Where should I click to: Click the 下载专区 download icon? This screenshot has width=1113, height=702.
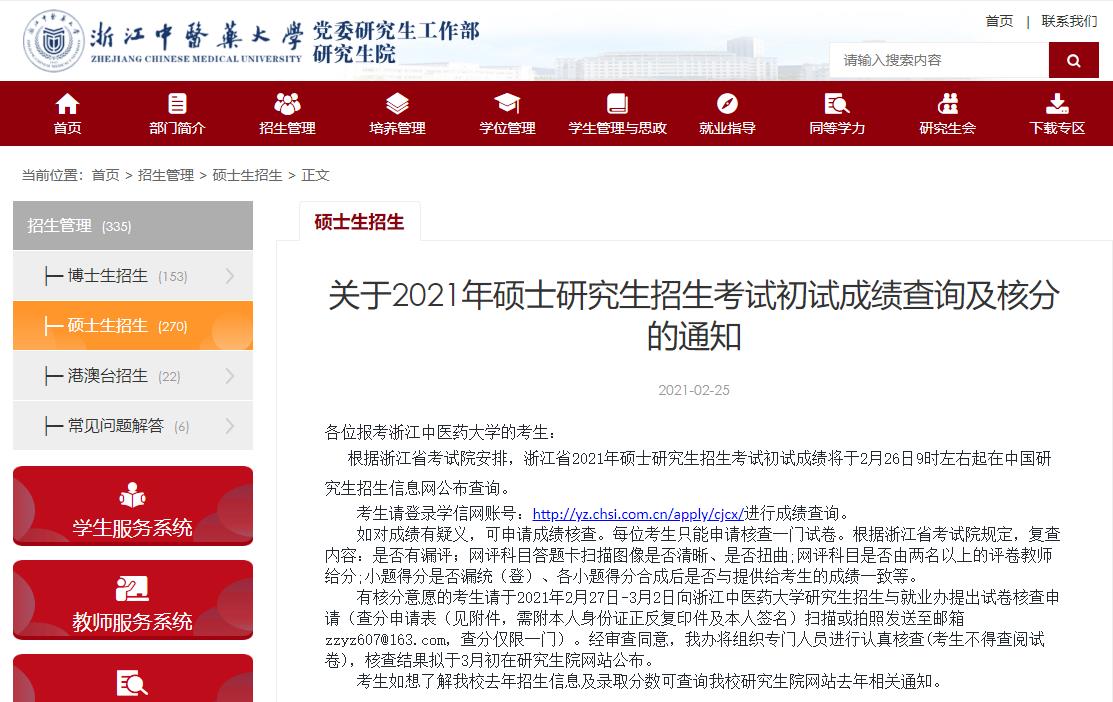tap(1057, 103)
